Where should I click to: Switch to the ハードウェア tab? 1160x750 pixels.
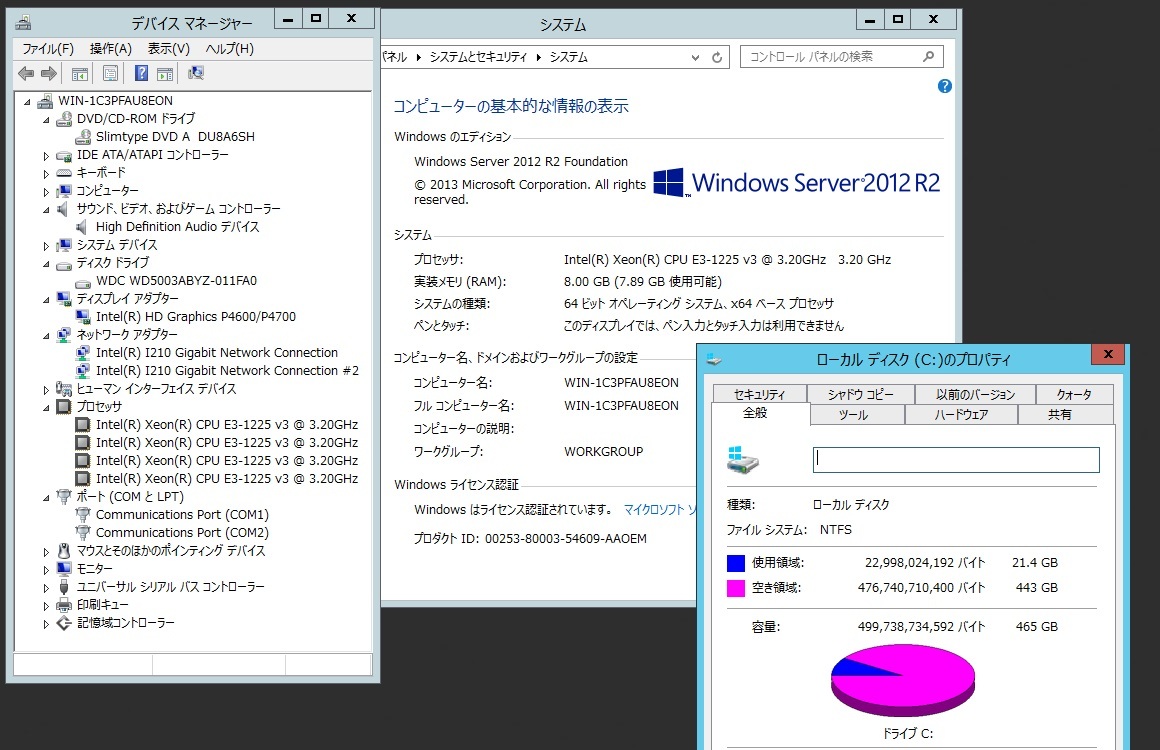click(961, 414)
